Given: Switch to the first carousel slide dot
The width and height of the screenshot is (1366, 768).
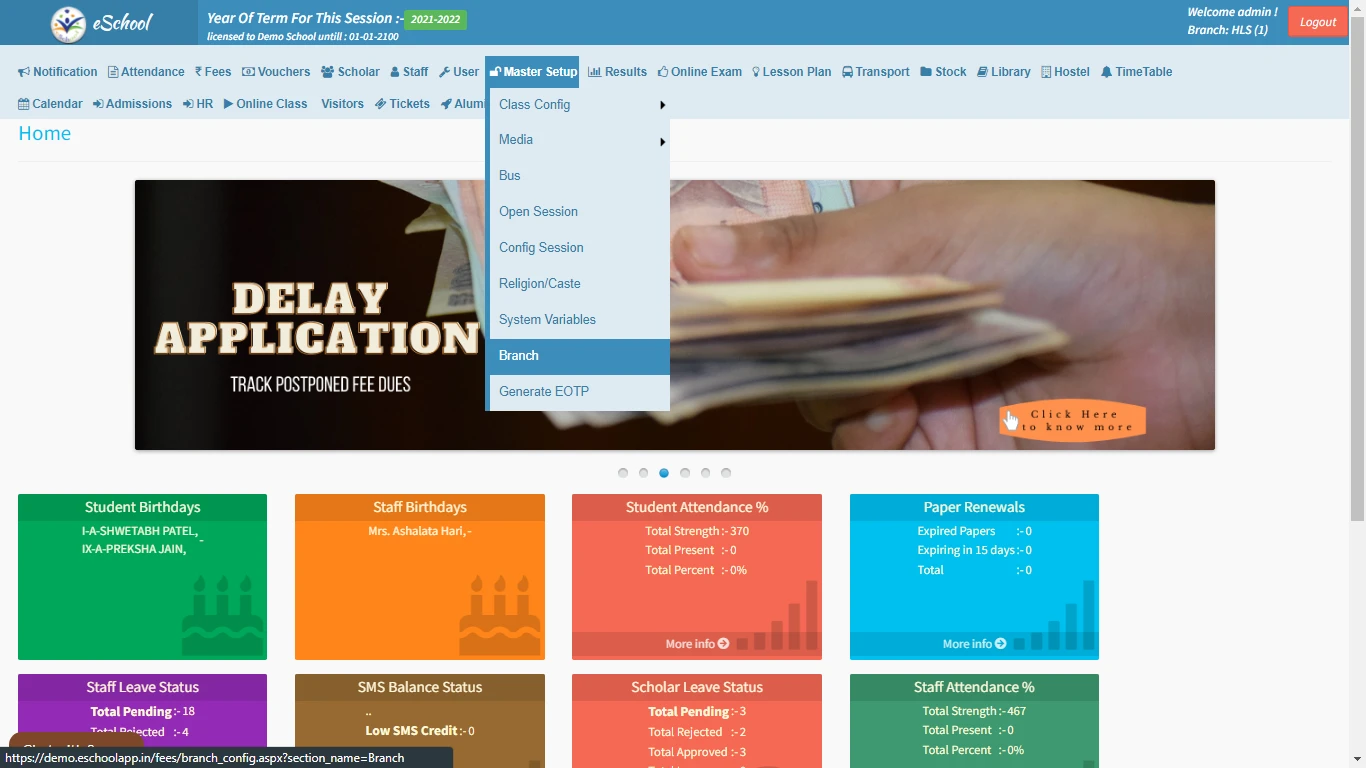Looking at the screenshot, I should pos(623,473).
